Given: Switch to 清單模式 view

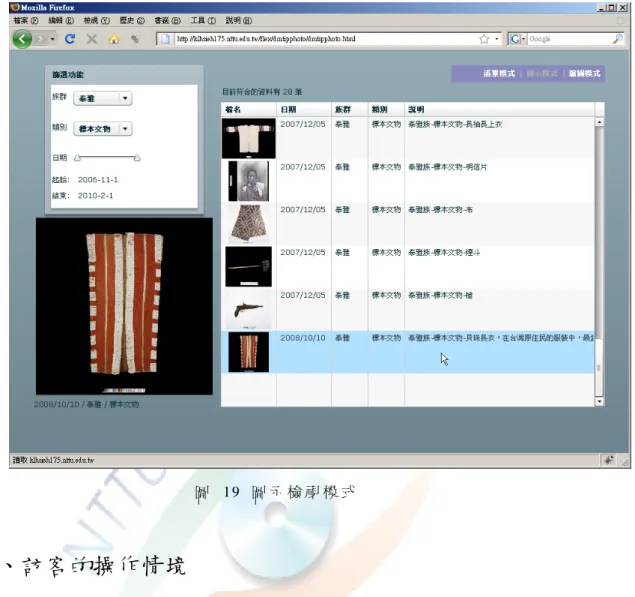Looking at the screenshot, I should tap(499, 74).
